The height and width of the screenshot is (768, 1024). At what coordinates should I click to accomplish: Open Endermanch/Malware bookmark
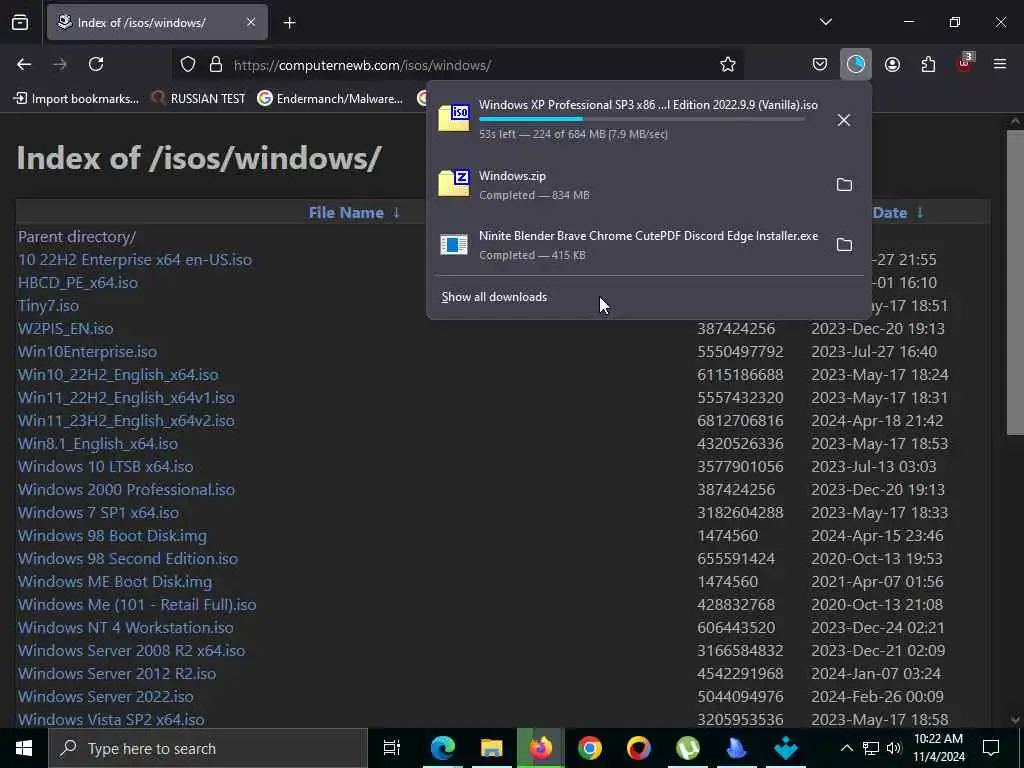(330, 99)
